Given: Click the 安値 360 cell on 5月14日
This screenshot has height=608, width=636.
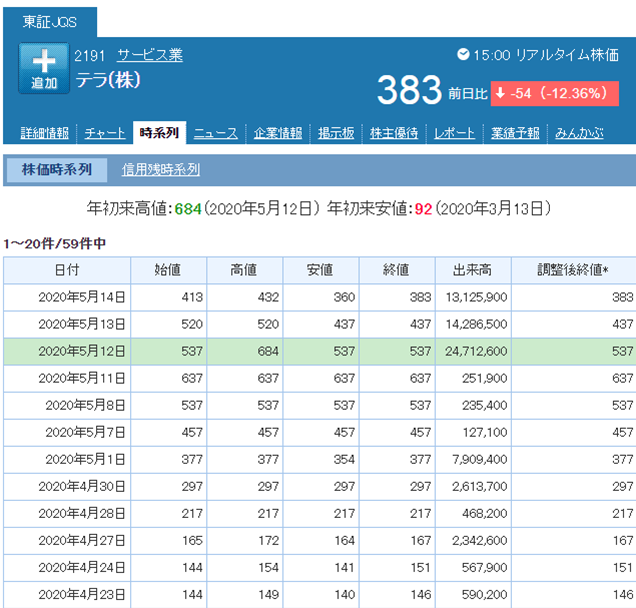Looking at the screenshot, I should (321, 298).
